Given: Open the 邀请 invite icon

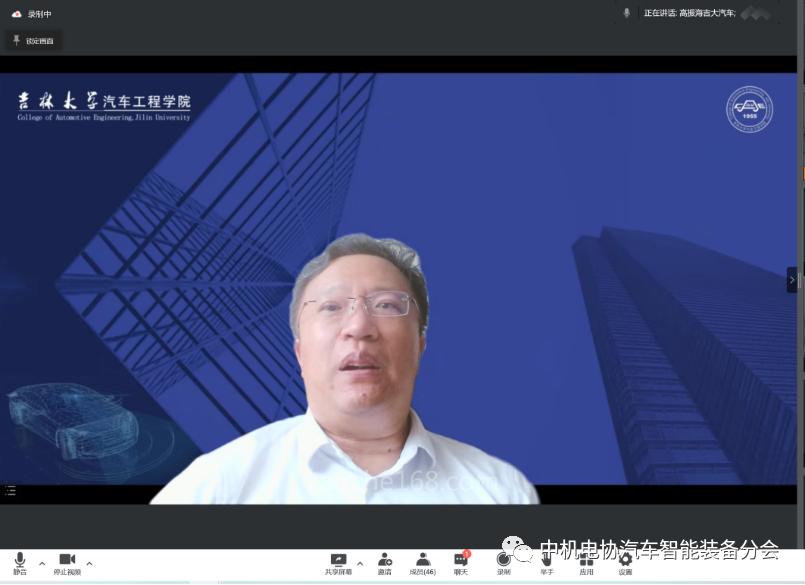Looking at the screenshot, I should [385, 563].
